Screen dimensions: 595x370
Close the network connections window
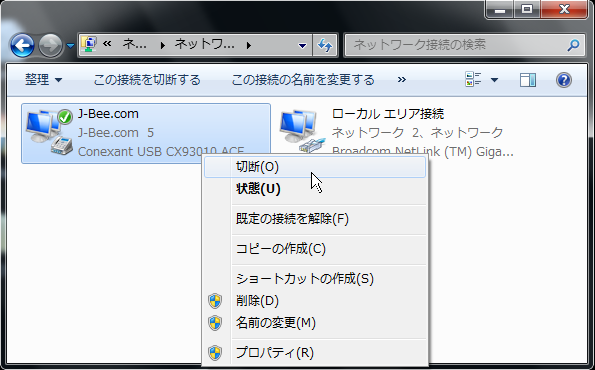(565, 9)
